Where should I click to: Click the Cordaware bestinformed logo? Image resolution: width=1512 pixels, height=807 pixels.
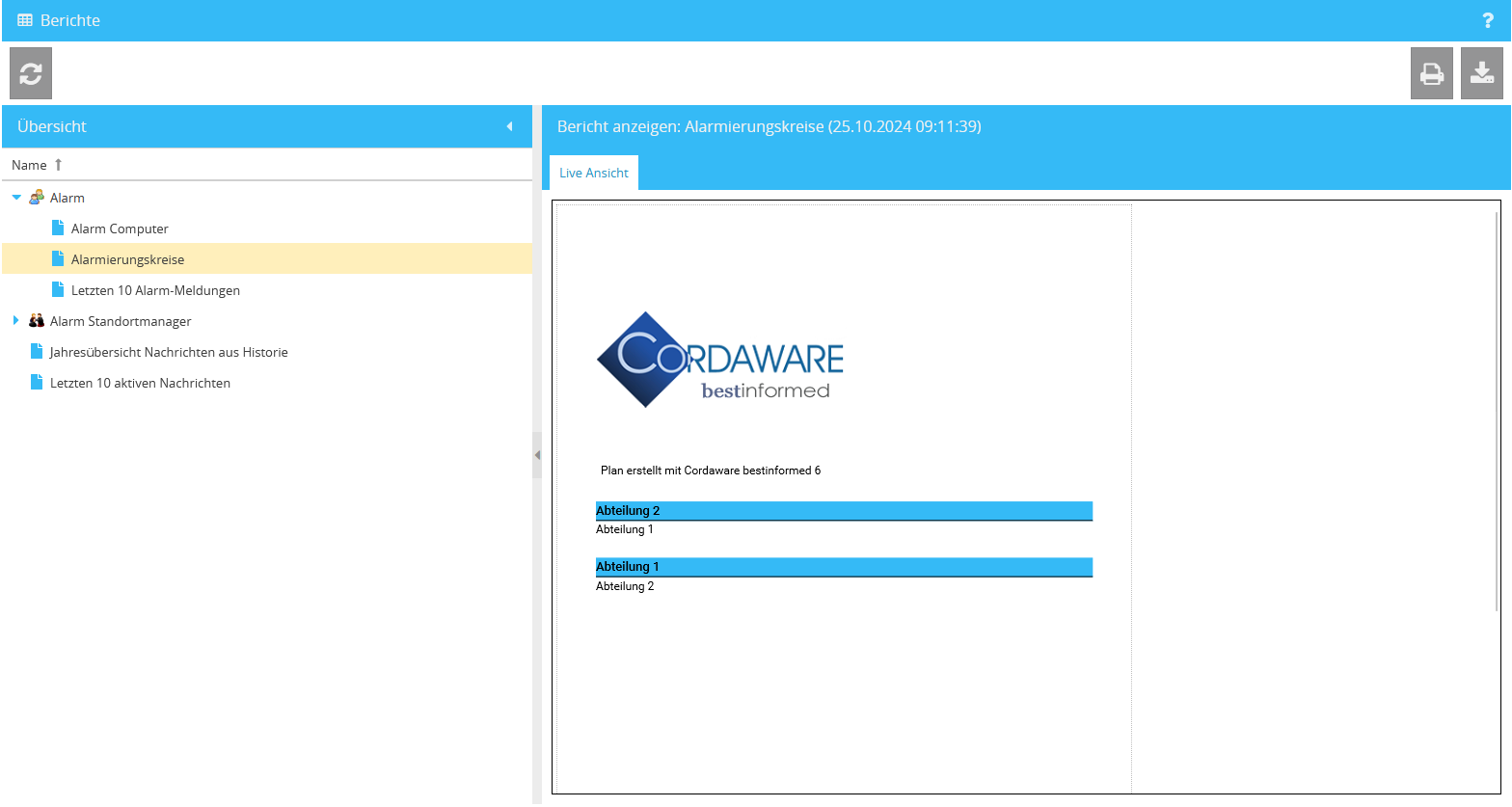tap(720, 360)
